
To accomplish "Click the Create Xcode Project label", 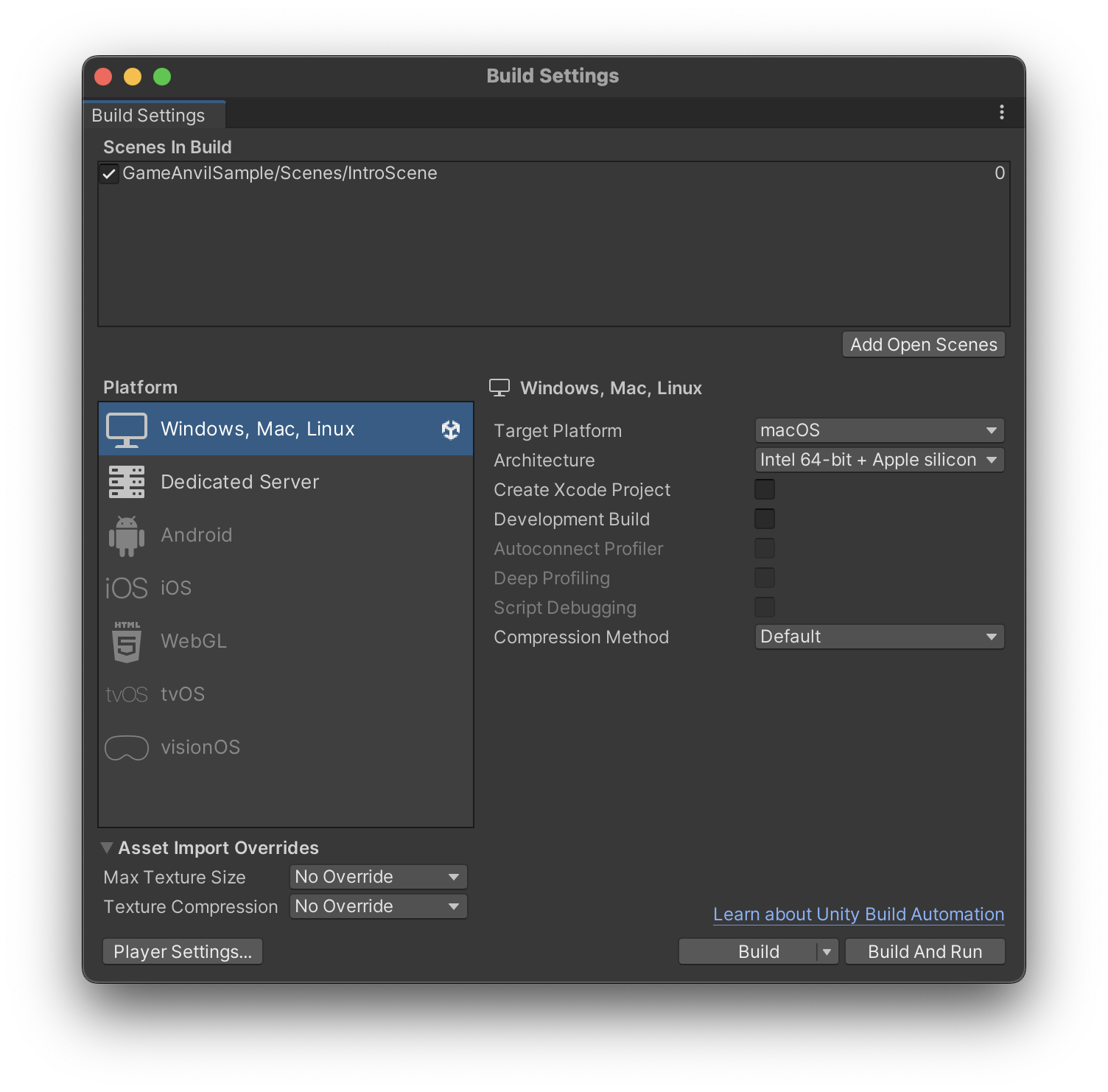I will pyautogui.click(x=582, y=490).
